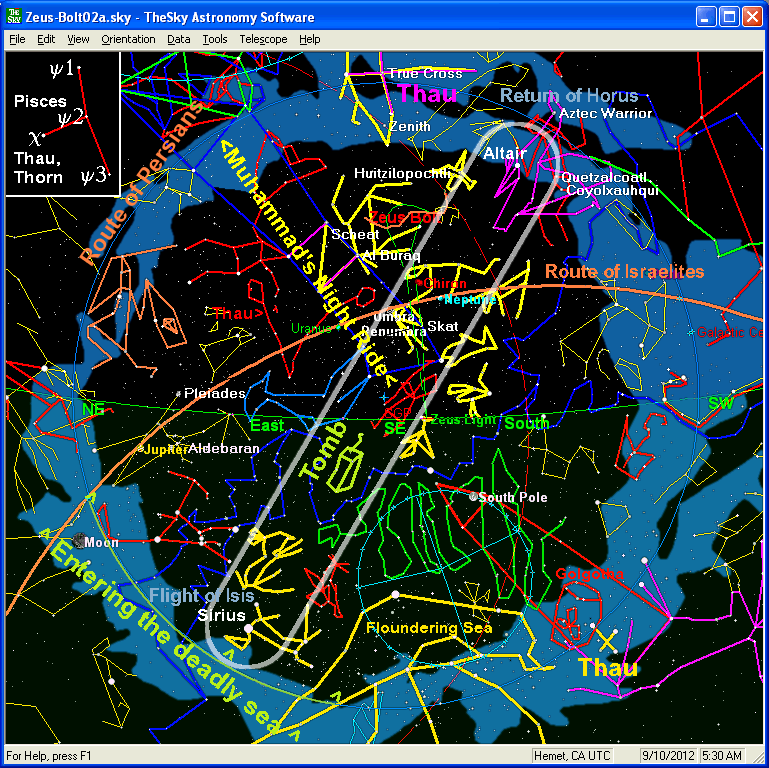The height and width of the screenshot is (768, 769).
Task: Select the Moon object on the chart
Action: click(80, 541)
